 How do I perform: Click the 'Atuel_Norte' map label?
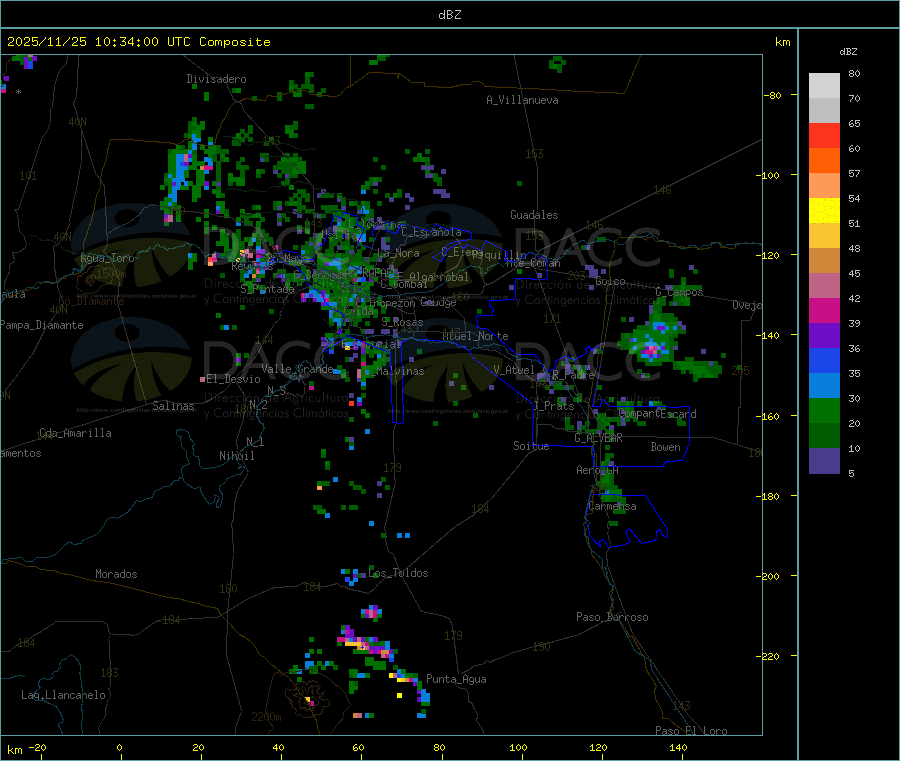tap(475, 336)
